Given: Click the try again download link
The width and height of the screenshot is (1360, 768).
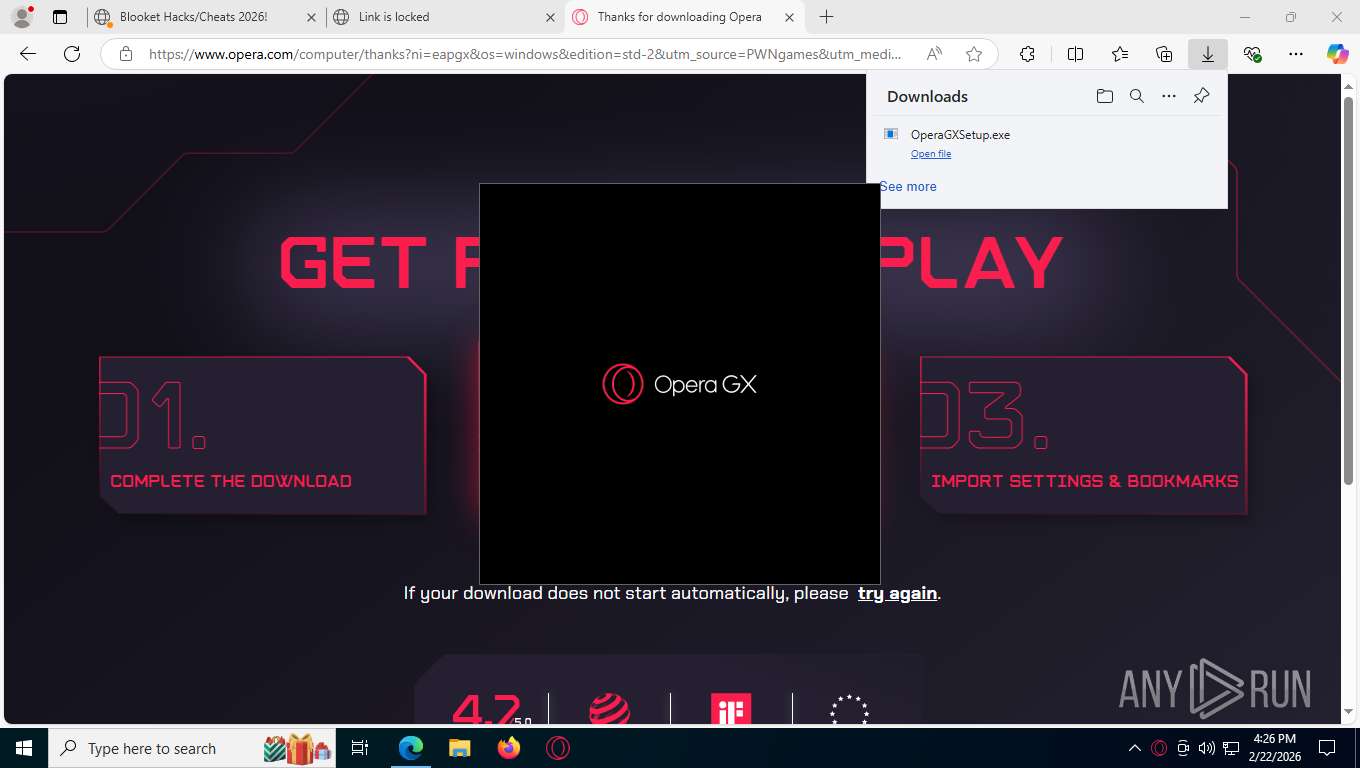Looking at the screenshot, I should (x=897, y=593).
